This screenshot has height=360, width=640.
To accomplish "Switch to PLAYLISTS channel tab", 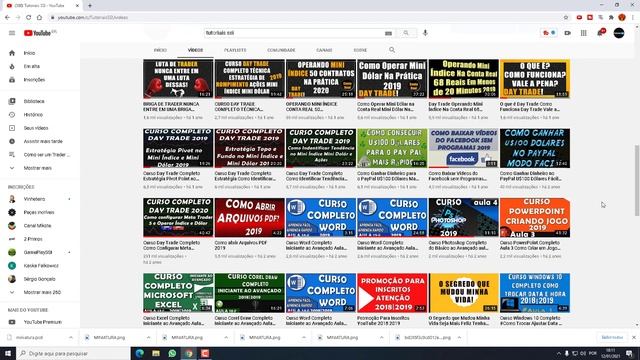I will click(235, 50).
